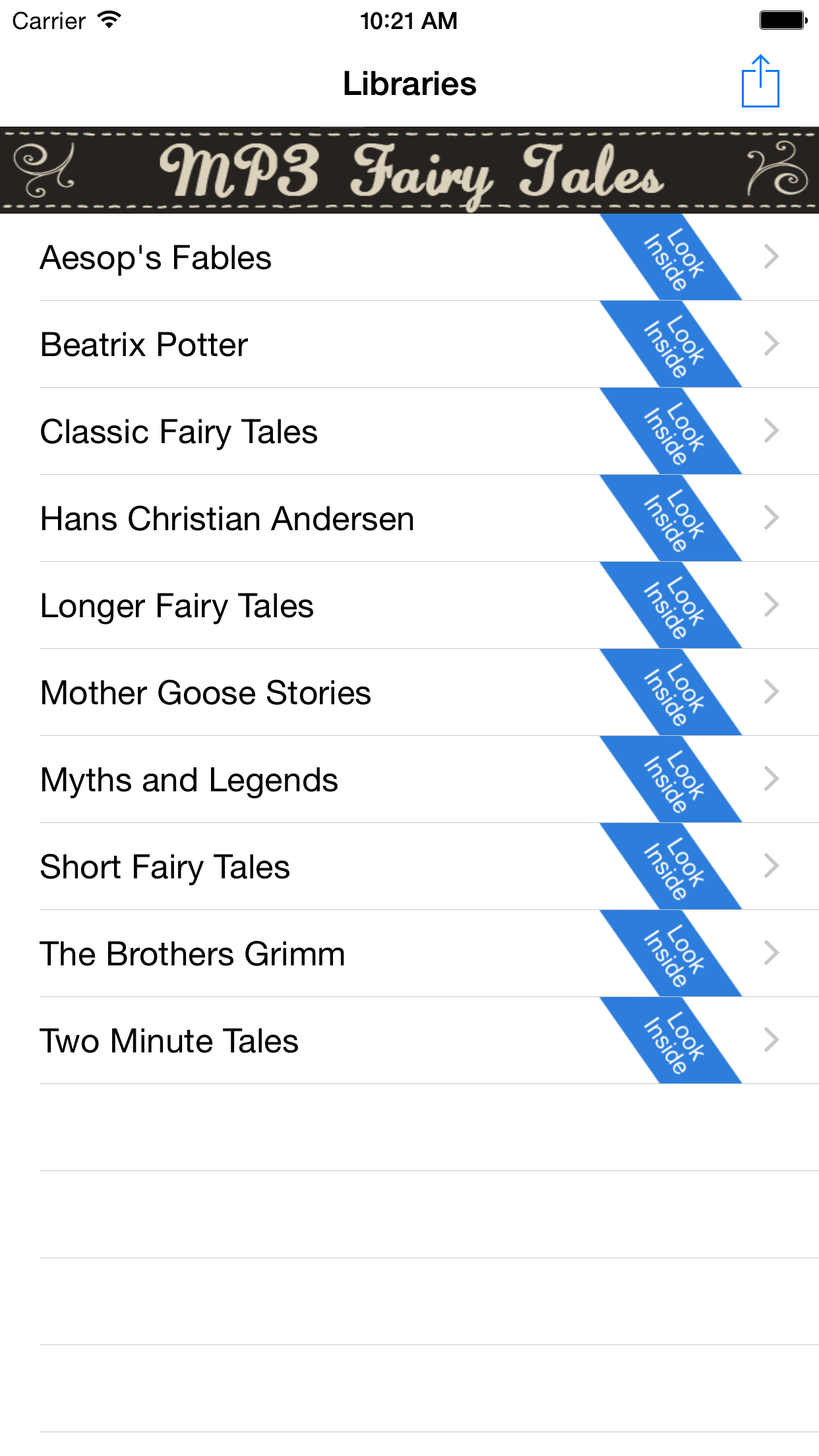Choose Mother Goose Stories from the list
Viewport: 819px width, 1456px height.
(205, 693)
